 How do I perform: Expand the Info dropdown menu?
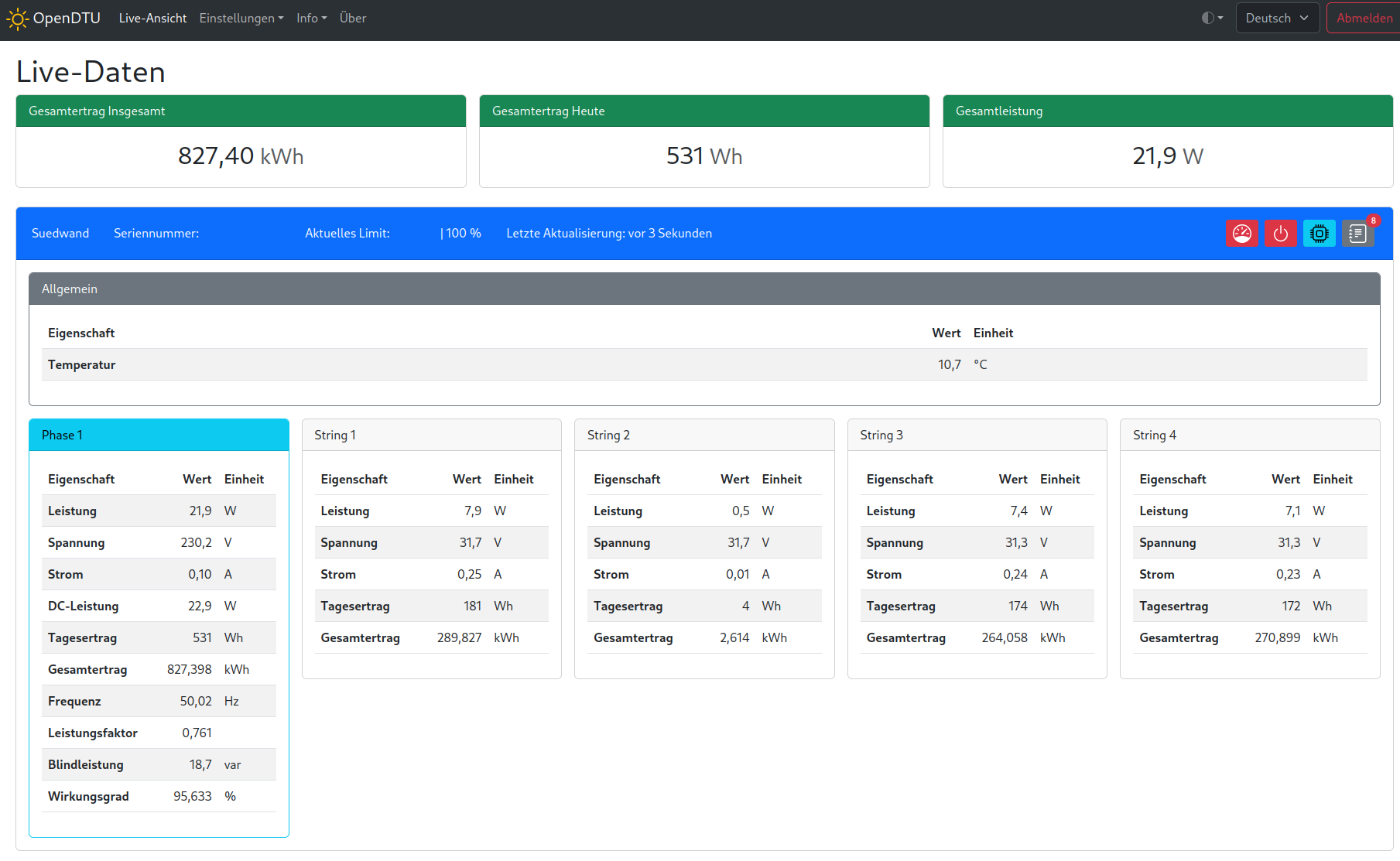click(311, 18)
